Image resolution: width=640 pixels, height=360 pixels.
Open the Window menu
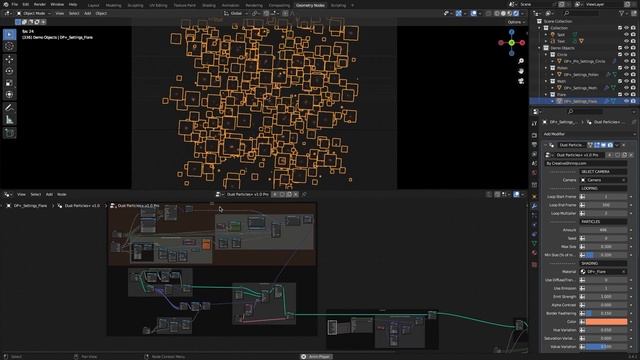pos(57,4)
